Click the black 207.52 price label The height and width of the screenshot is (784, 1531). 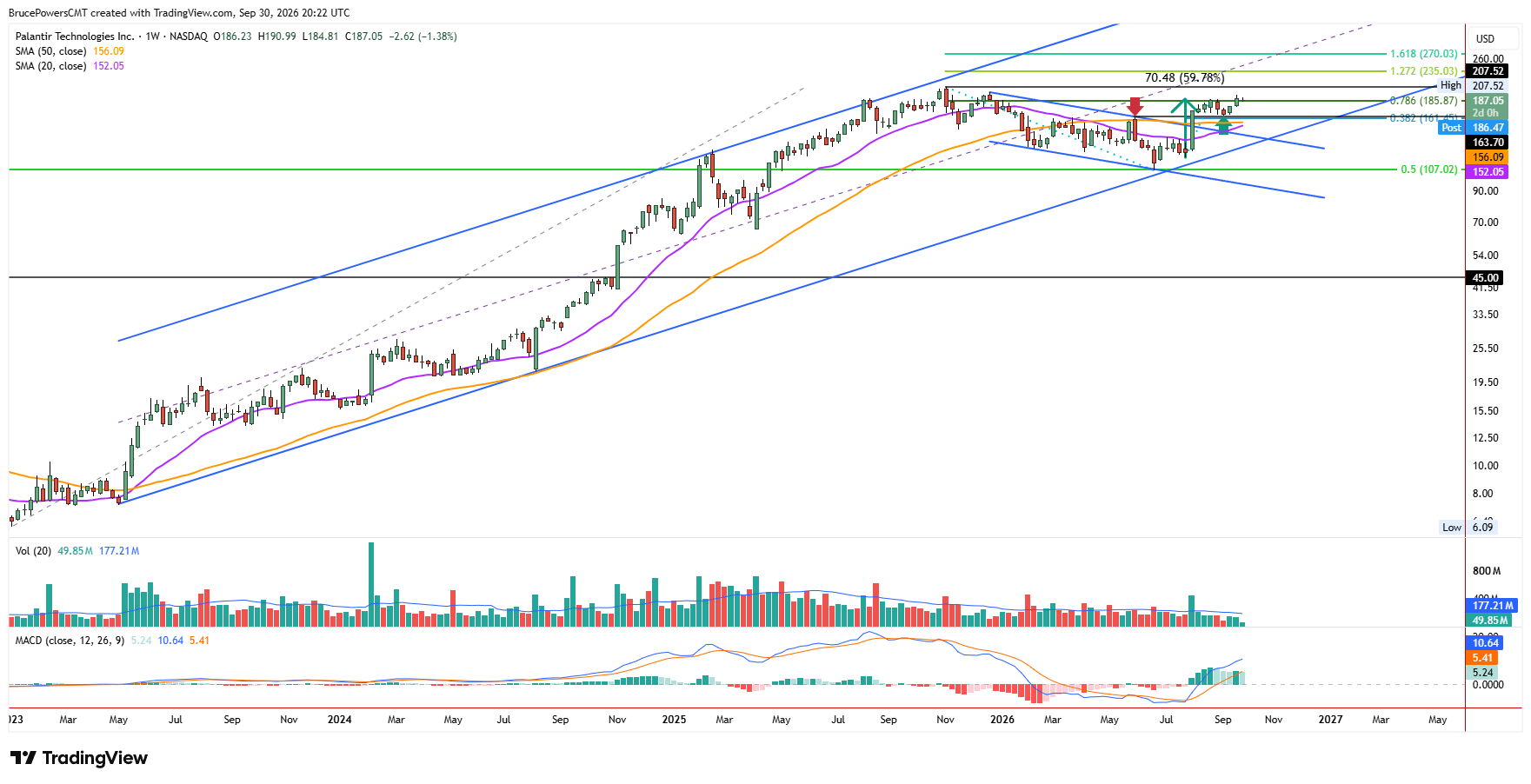click(1488, 71)
